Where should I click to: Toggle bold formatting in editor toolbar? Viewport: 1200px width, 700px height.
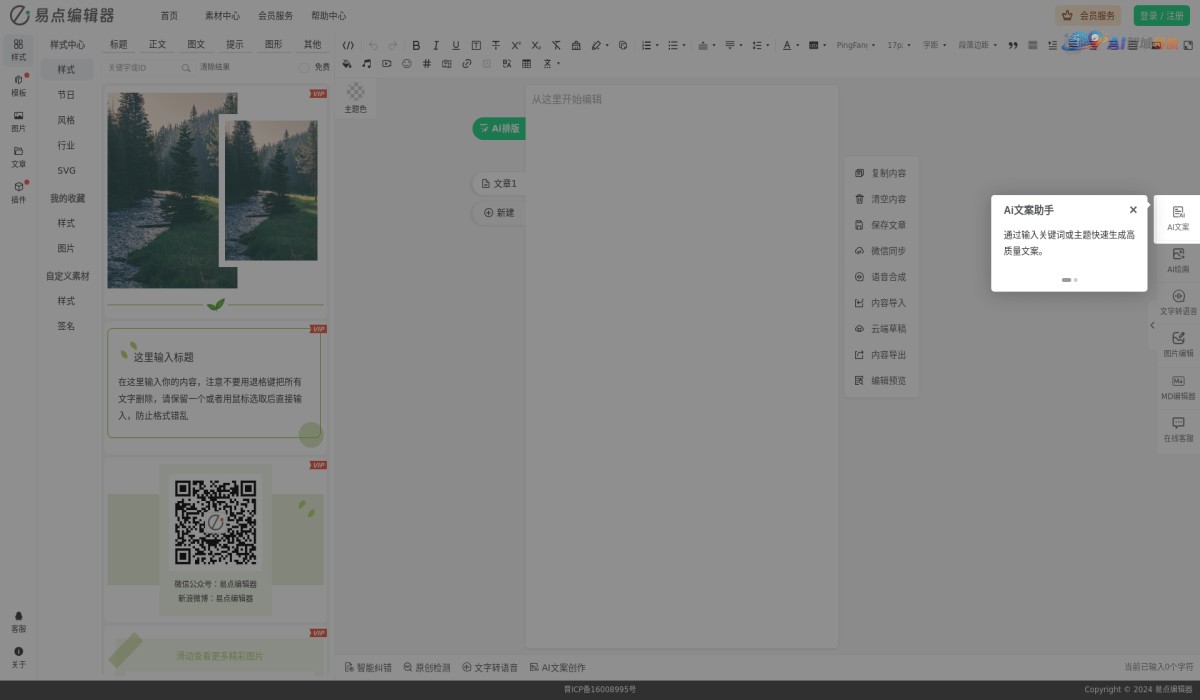click(416, 45)
